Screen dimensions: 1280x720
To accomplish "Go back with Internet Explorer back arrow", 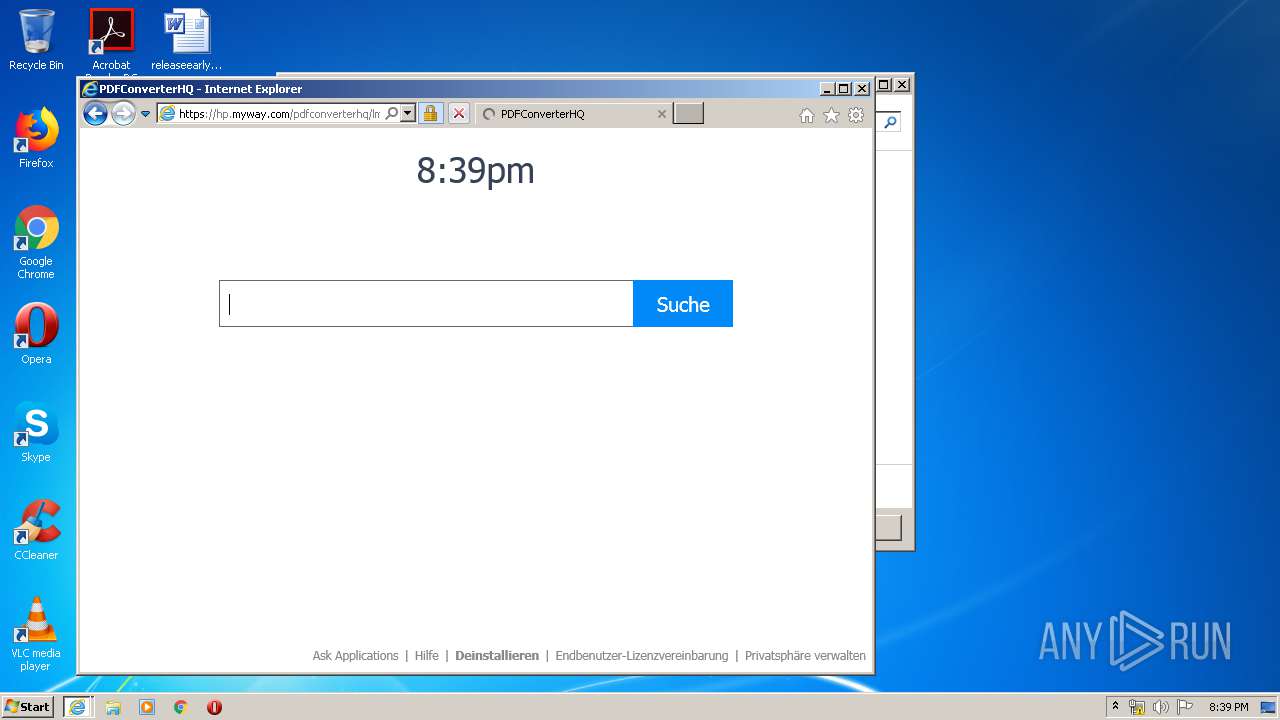I will [95, 114].
